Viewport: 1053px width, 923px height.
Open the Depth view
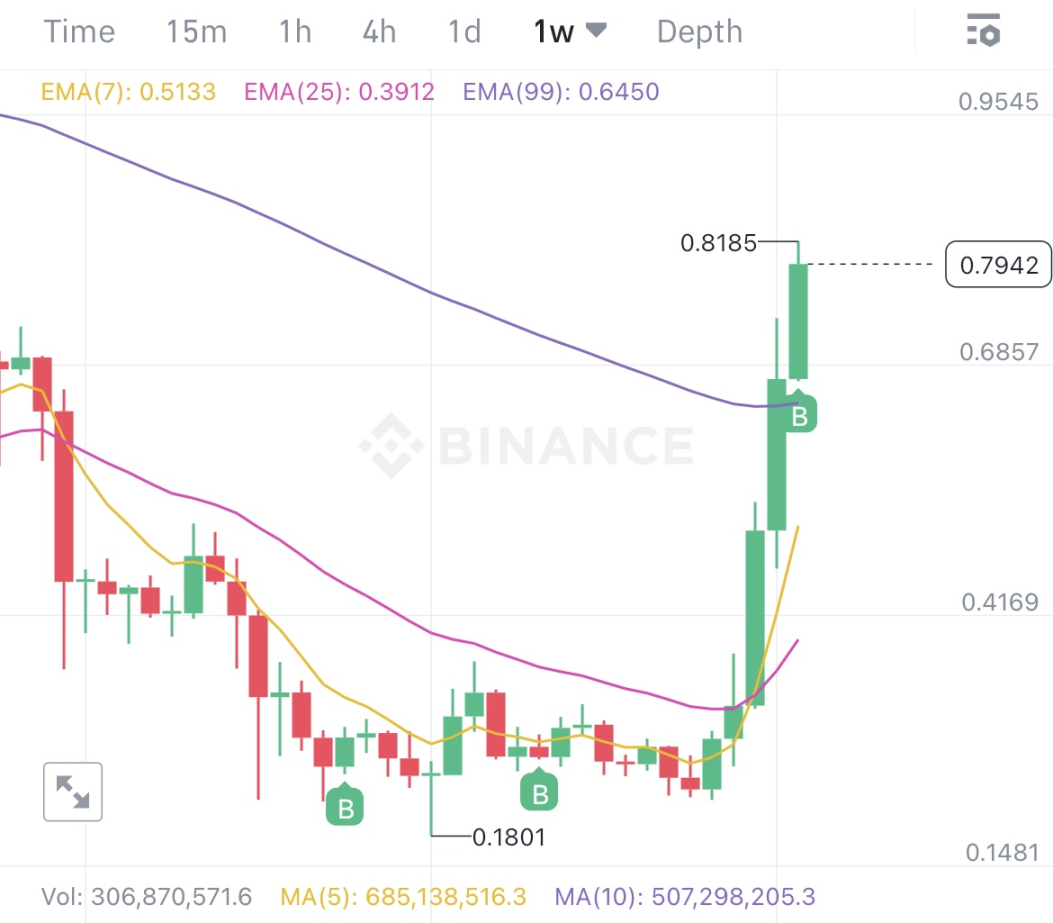[699, 31]
